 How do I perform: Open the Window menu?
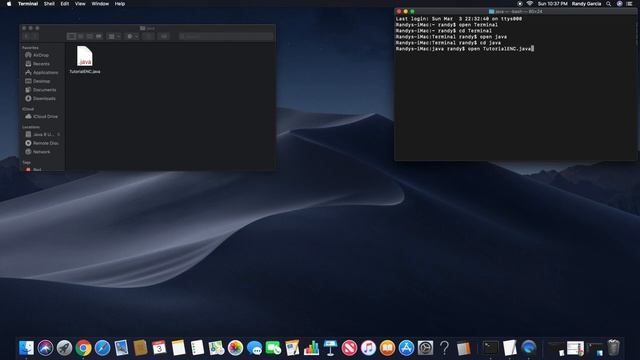(x=100, y=4)
